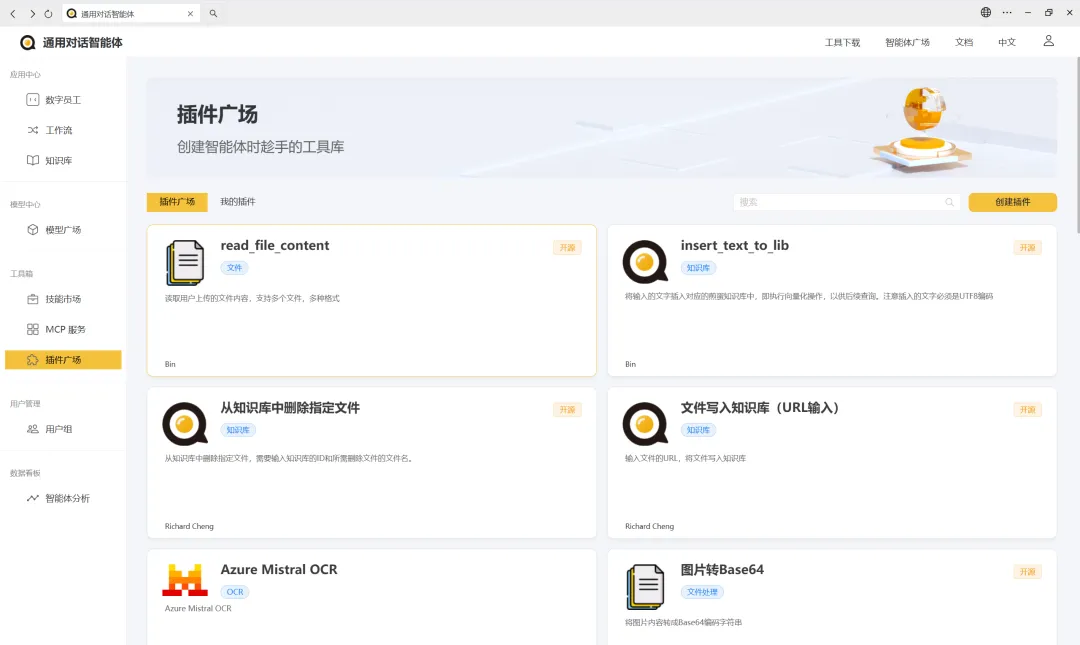Click the 工作流 sidebar icon

pyautogui.click(x=32, y=130)
